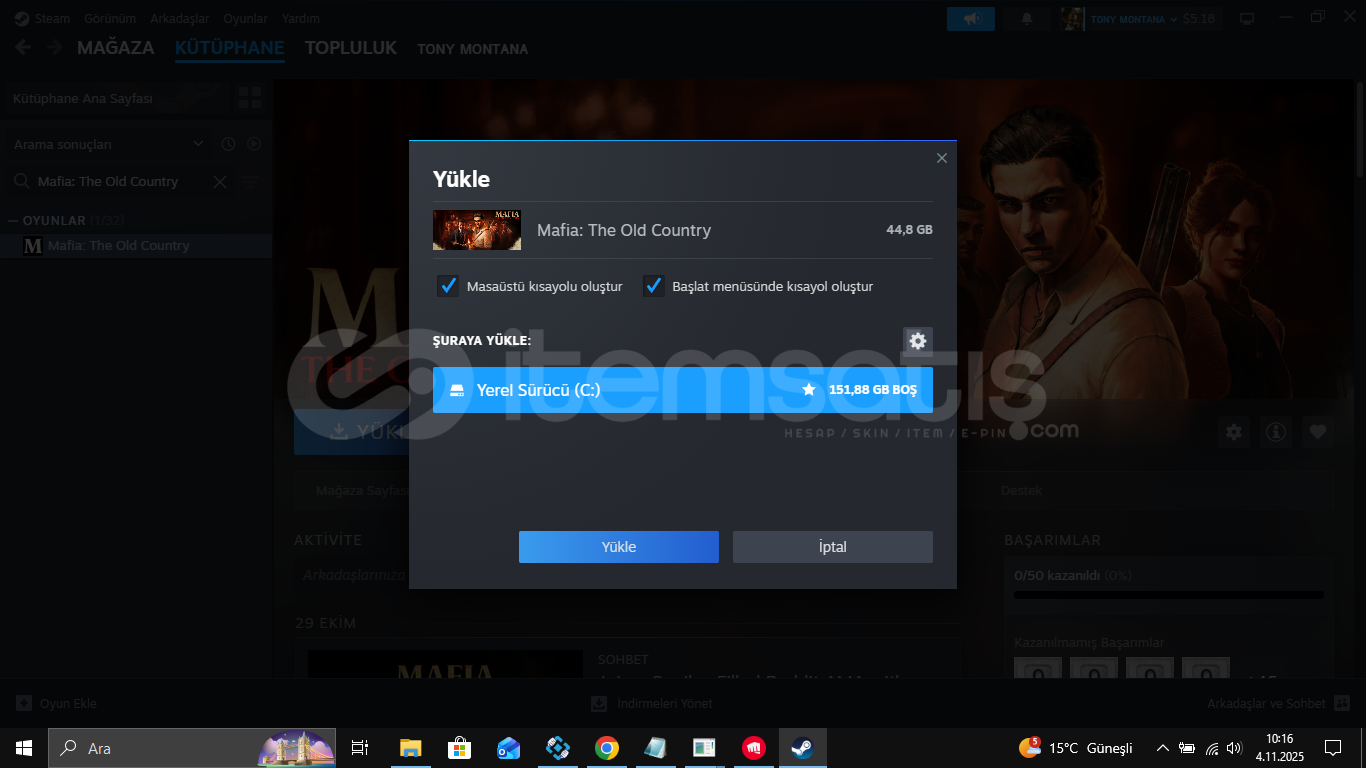Open the Görünüm menu
1366x768 pixels.
[x=110, y=18]
